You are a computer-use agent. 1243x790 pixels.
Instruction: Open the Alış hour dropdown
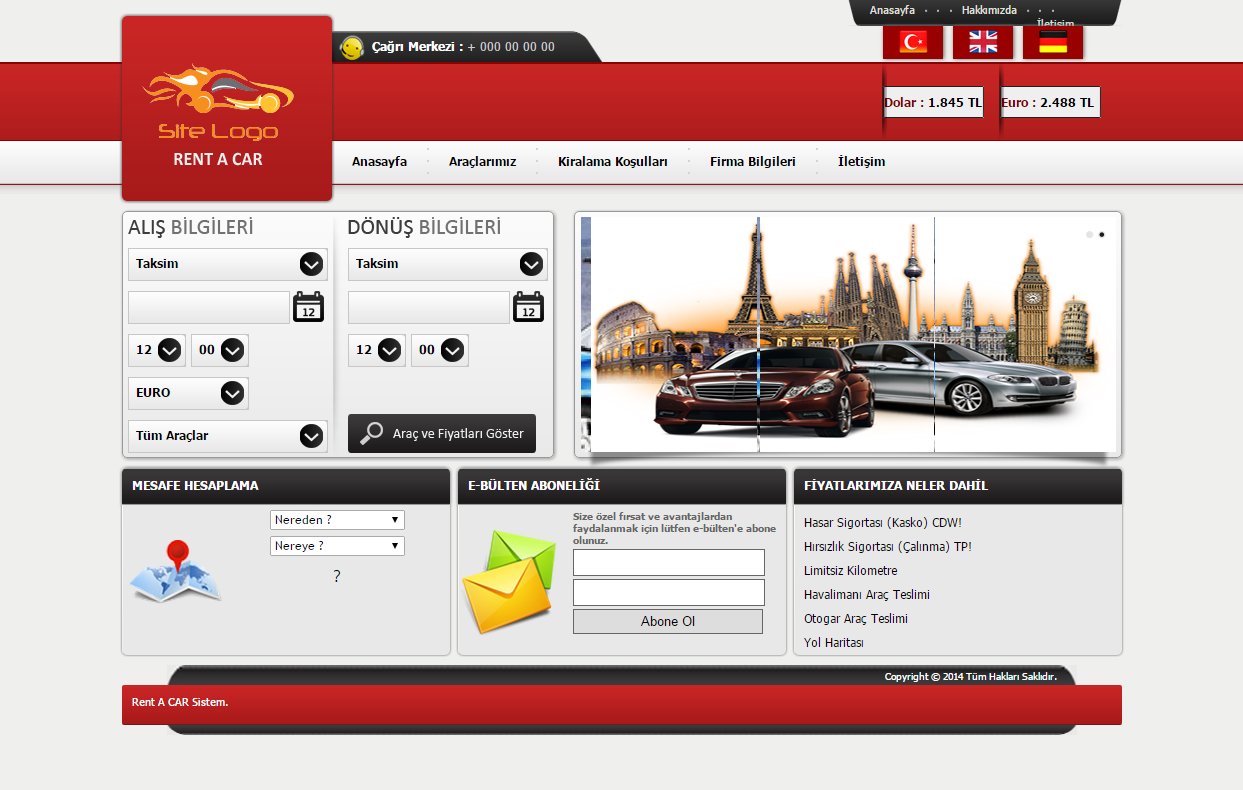[x=157, y=350]
